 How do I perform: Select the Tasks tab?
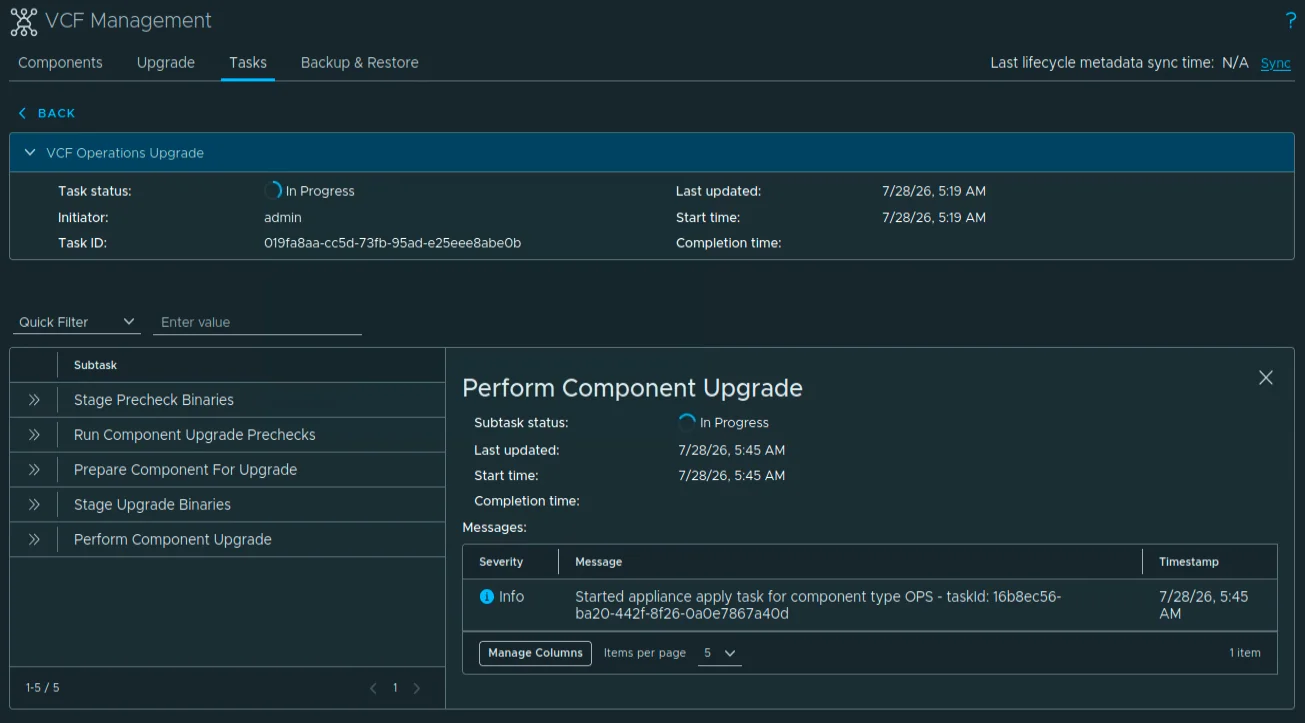pos(248,62)
